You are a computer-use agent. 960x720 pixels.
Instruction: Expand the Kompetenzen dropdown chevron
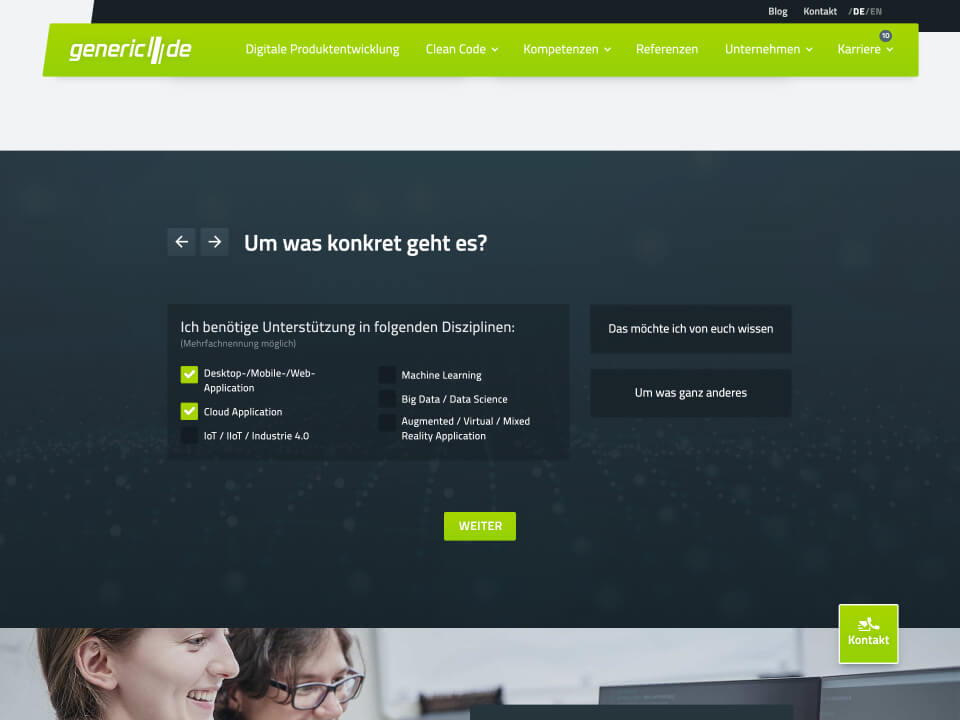pyautogui.click(x=607, y=50)
